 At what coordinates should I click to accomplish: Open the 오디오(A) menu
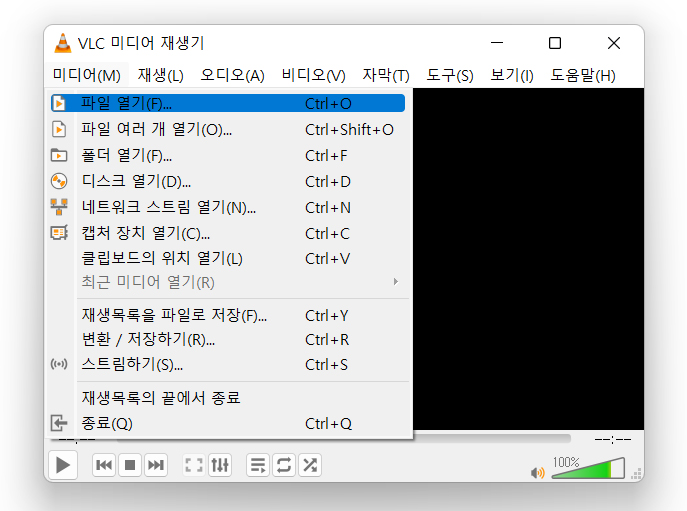(x=232, y=75)
